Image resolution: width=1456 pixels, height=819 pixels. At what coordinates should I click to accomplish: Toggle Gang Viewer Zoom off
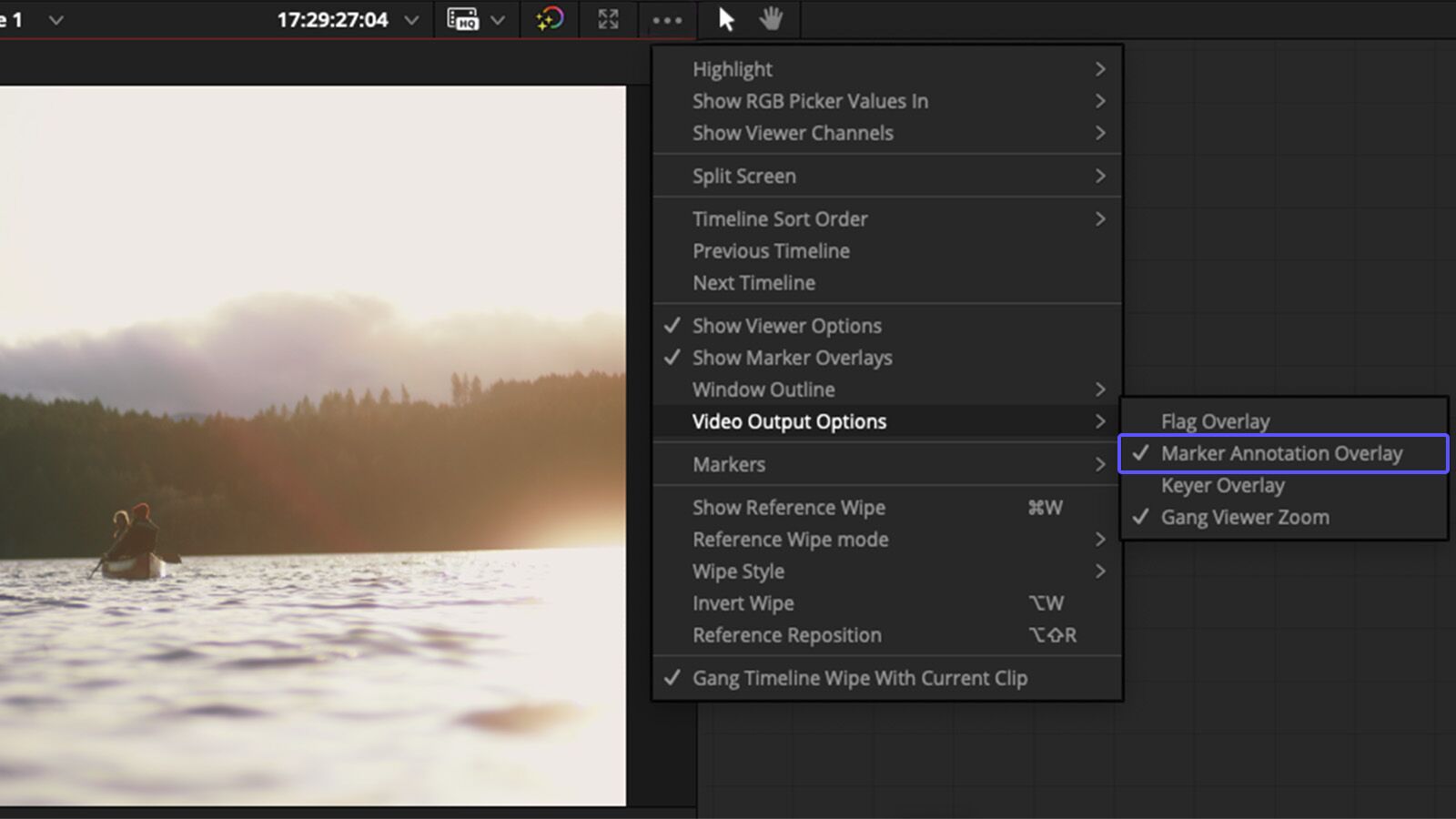coord(1245,517)
